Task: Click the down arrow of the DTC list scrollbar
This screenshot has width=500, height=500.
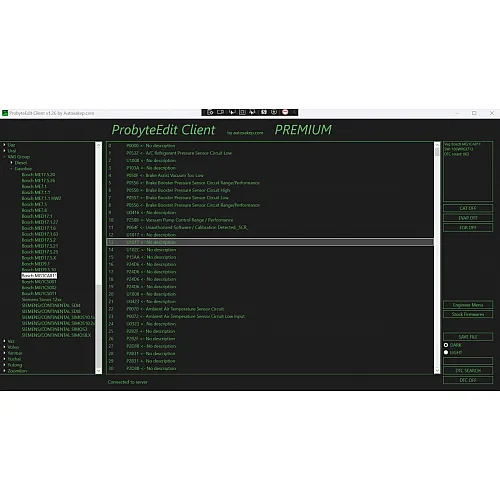Action: click(x=437, y=371)
